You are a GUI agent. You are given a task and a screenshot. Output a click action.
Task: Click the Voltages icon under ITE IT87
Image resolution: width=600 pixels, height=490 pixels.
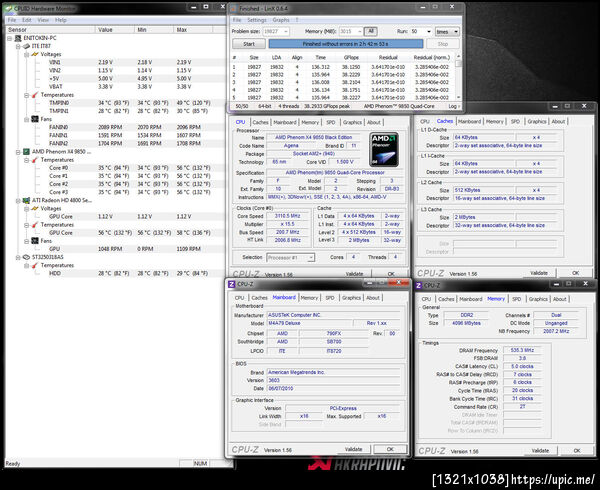click(35, 54)
